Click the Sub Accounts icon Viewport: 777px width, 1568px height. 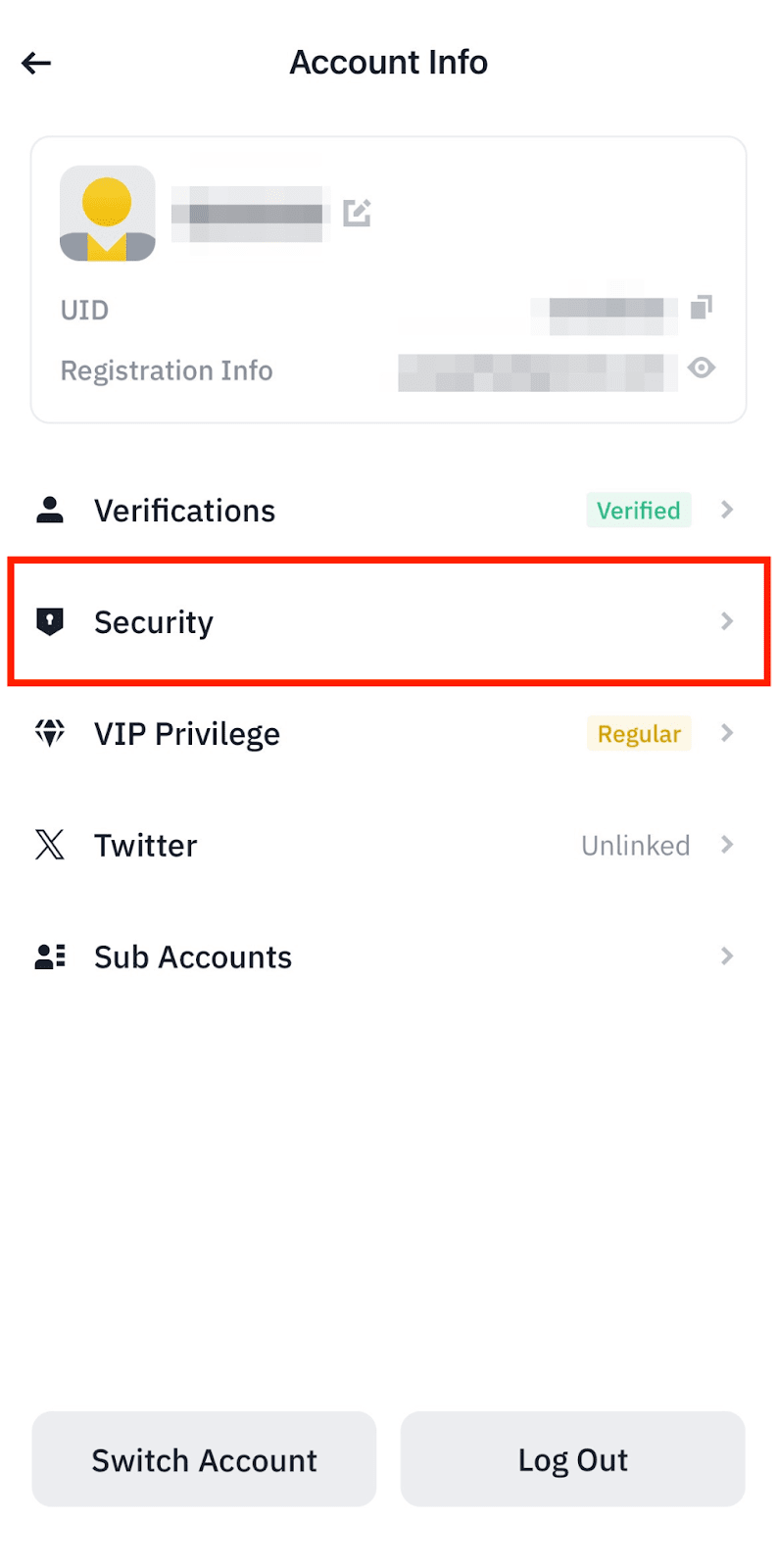click(x=50, y=956)
